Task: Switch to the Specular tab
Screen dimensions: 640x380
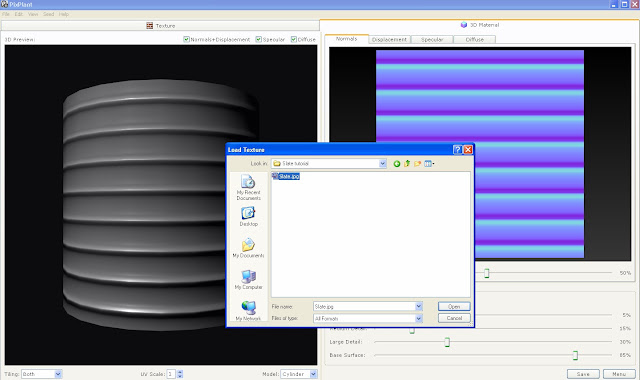Action: tap(432, 40)
